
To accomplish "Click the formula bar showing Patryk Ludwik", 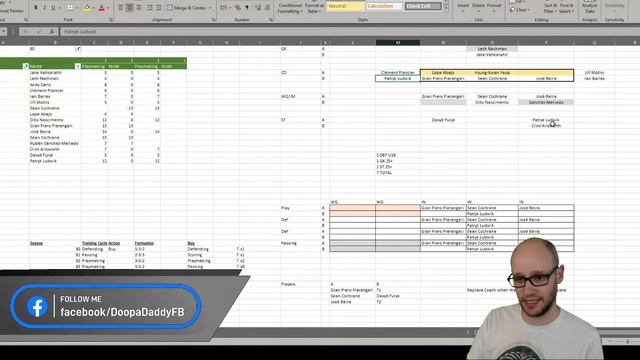I will pyautogui.click(x=349, y=31).
